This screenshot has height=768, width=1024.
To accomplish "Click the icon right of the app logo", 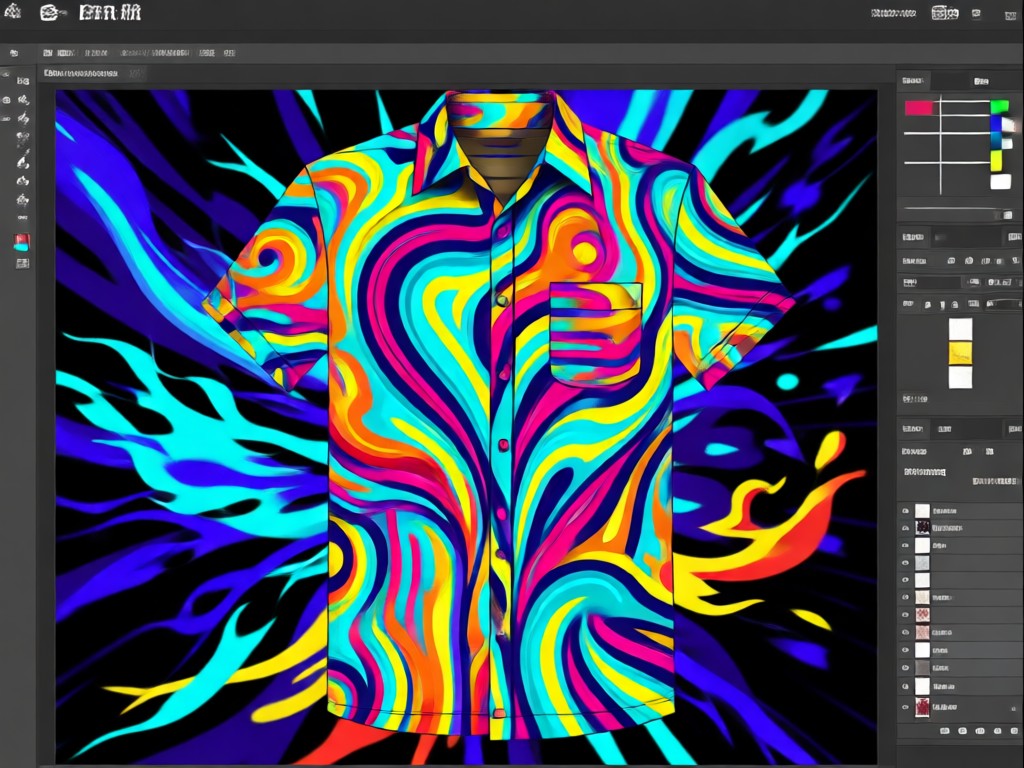I will (51, 12).
